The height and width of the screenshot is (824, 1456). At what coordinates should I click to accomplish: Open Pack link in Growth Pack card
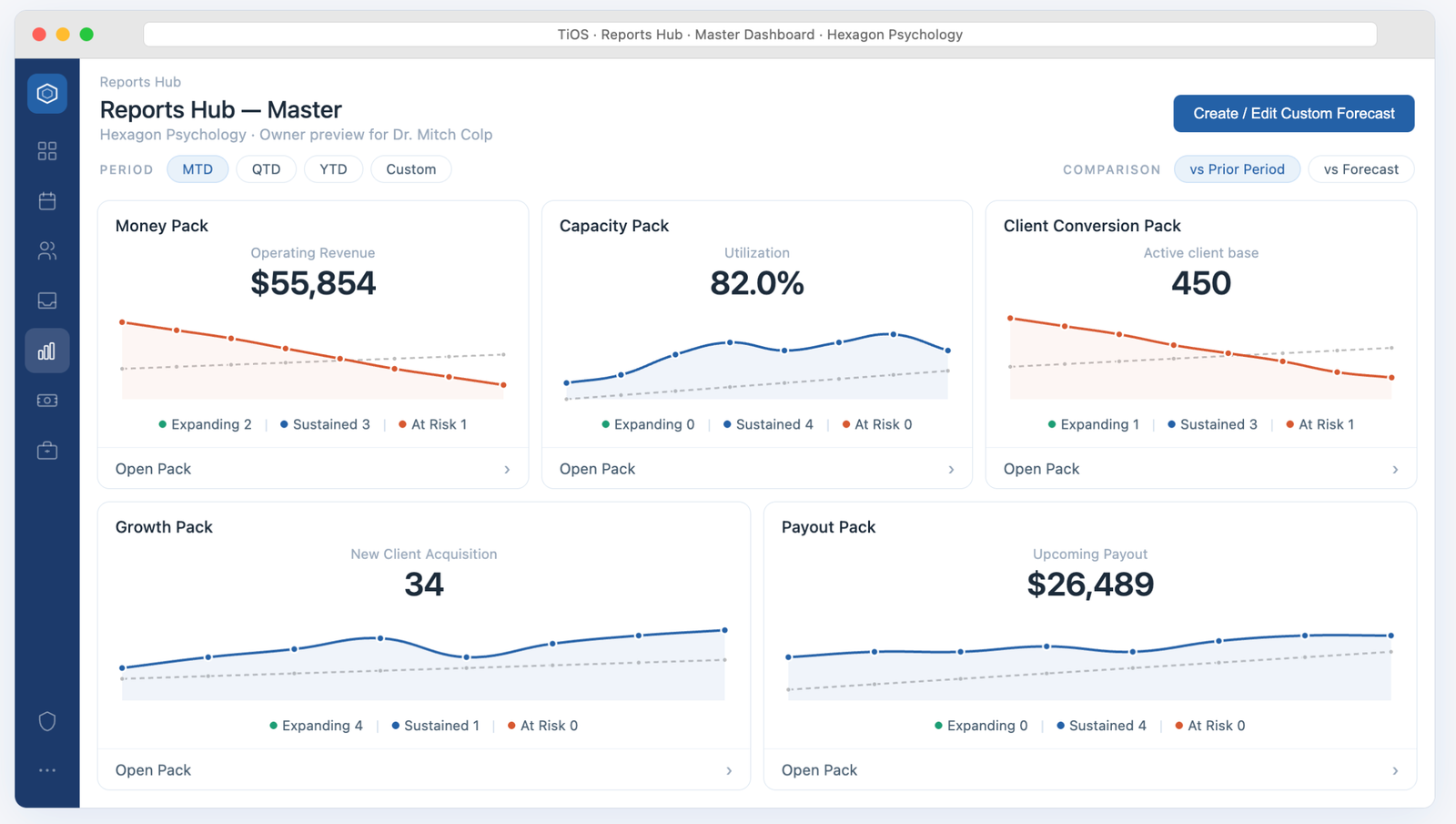click(x=153, y=770)
